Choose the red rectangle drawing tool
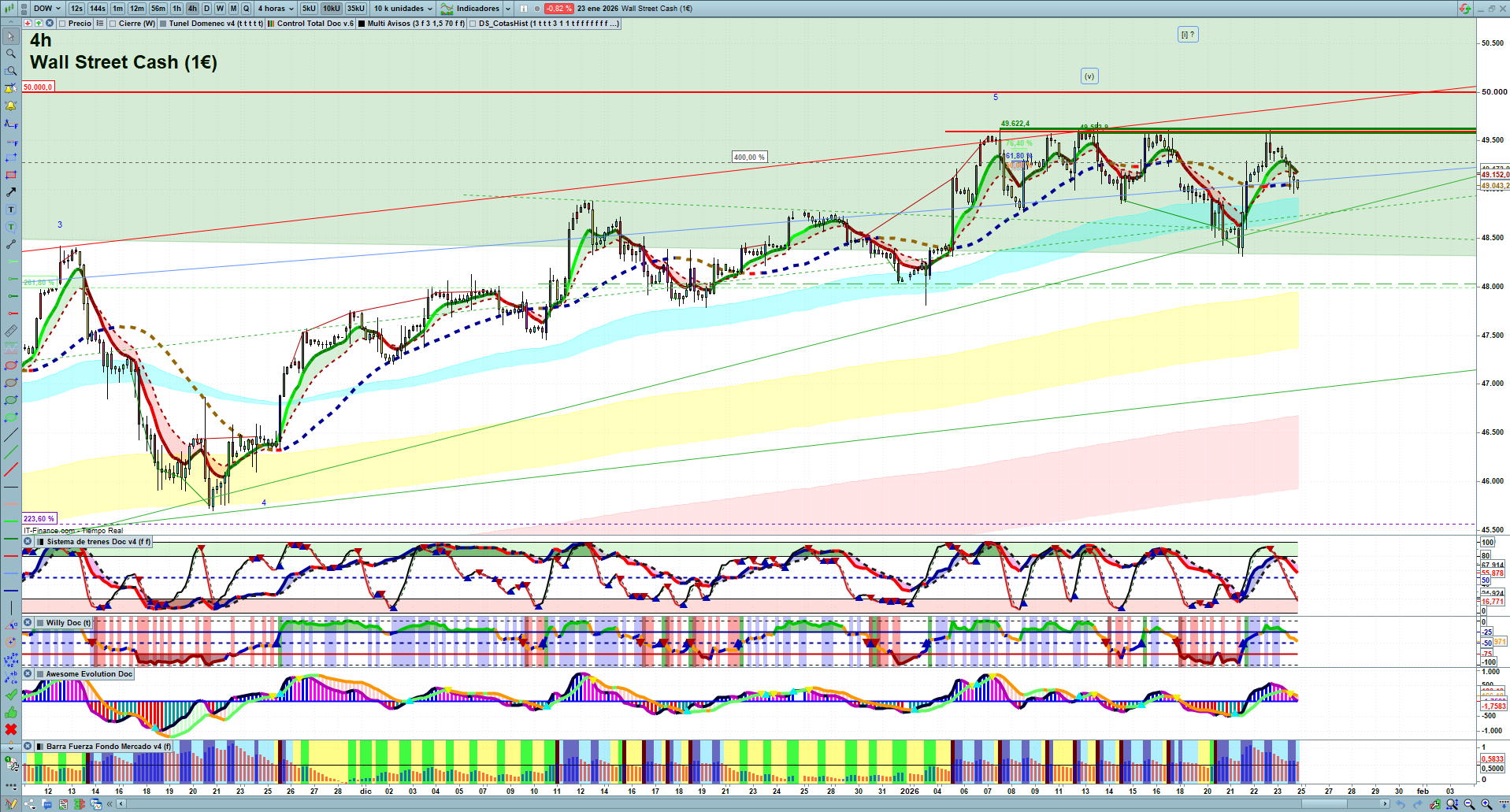 (11, 175)
